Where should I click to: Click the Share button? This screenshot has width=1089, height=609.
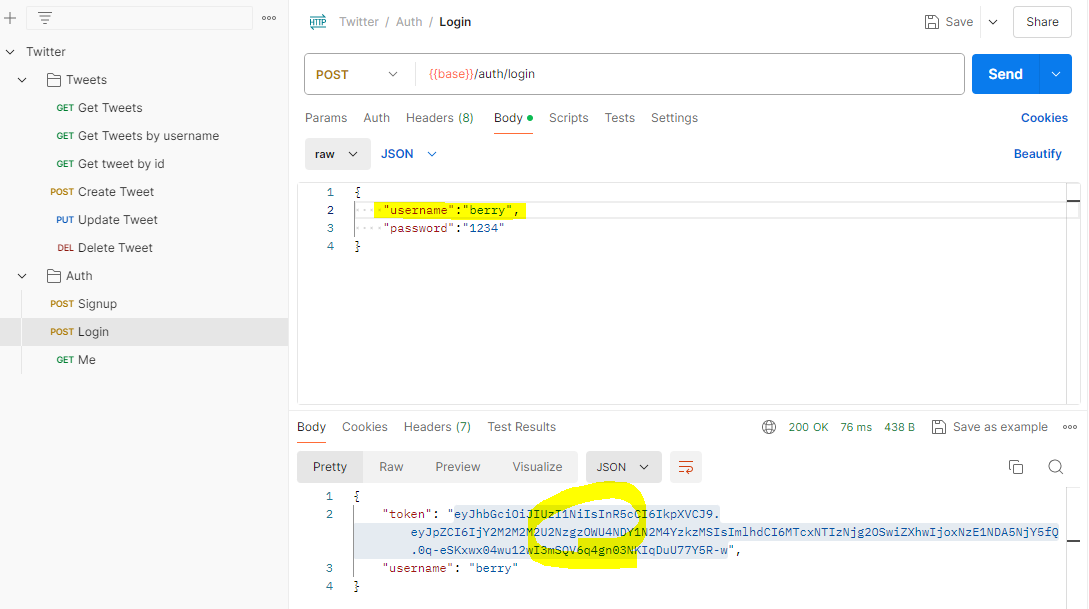tap(1042, 22)
